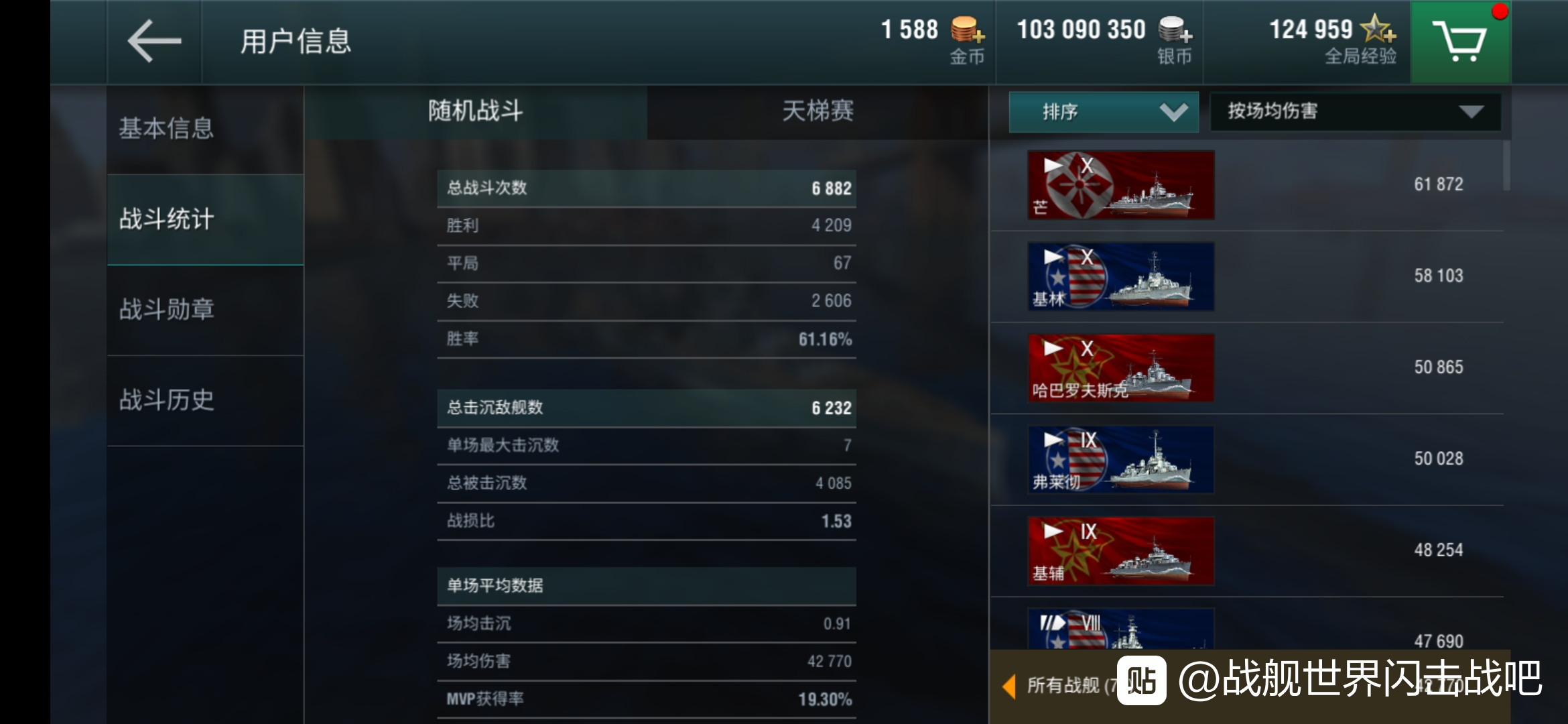
Task: Open the shopping cart store
Action: pyautogui.click(x=1460, y=42)
